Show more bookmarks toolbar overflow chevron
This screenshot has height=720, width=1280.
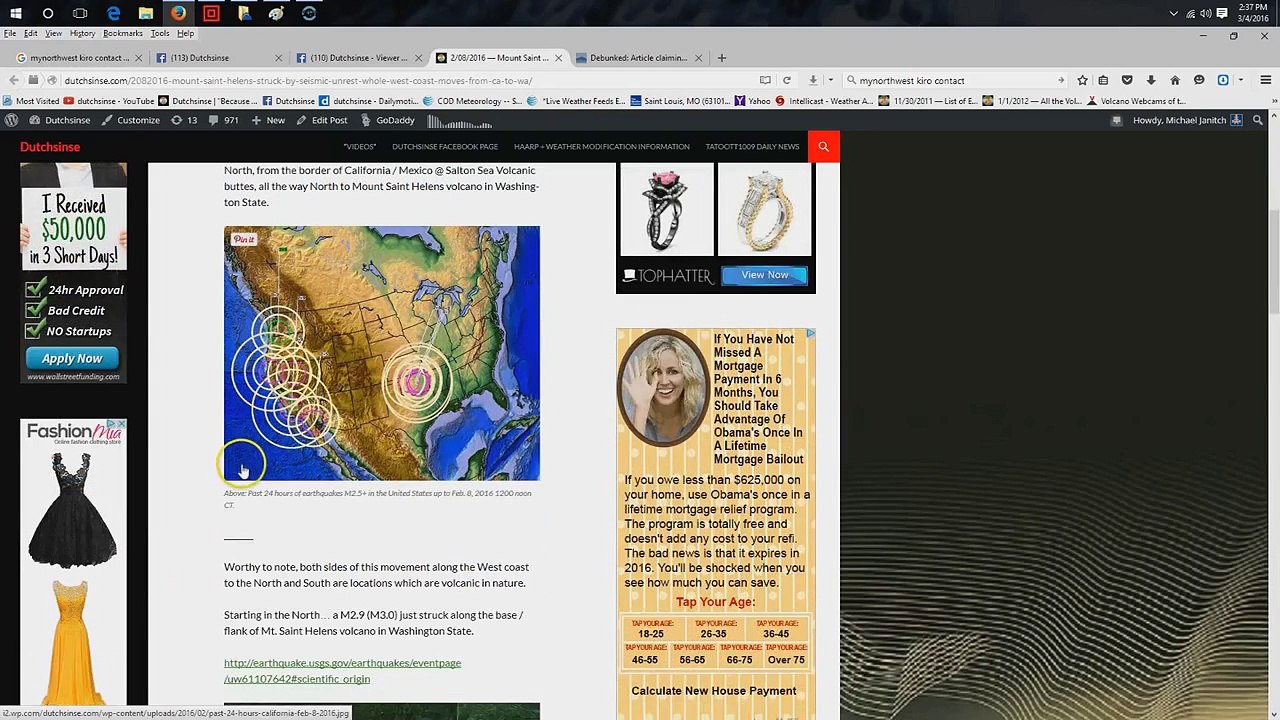coord(1266,101)
